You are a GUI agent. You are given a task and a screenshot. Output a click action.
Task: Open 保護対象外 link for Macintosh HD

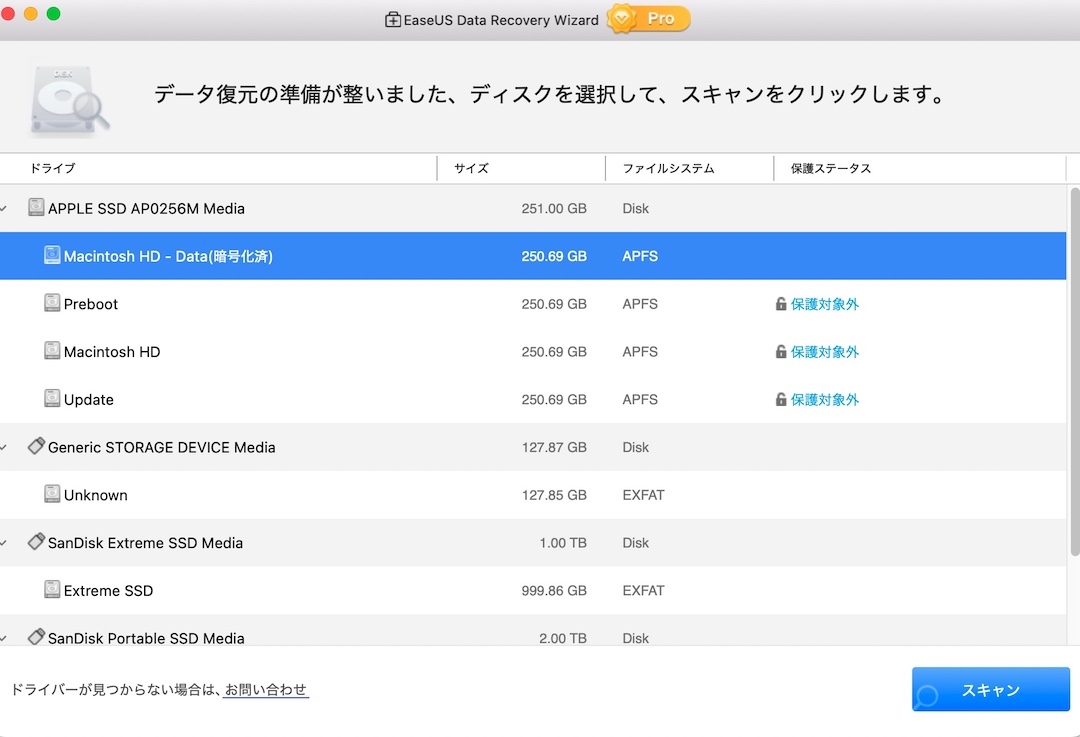824,351
